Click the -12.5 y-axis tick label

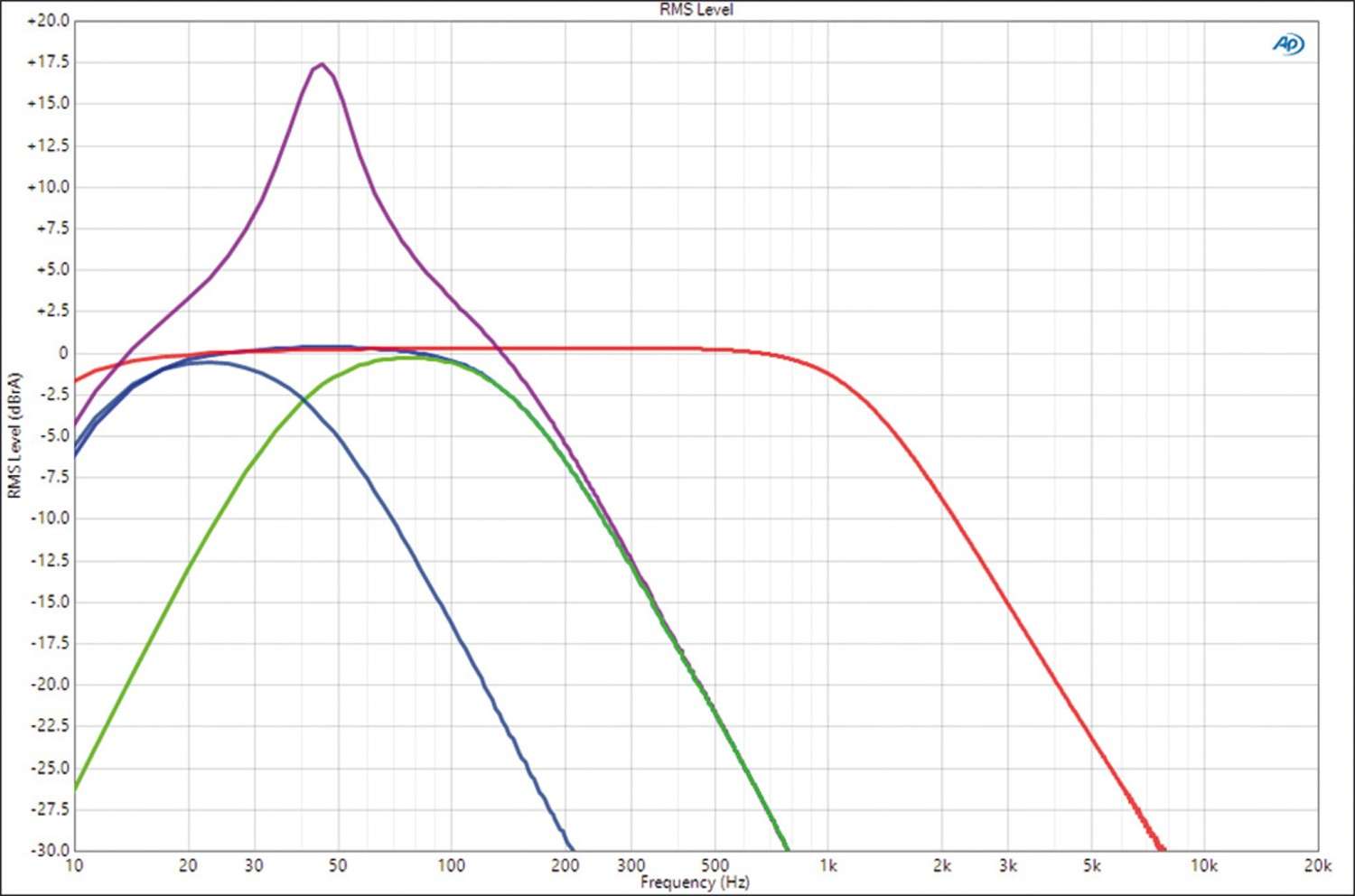pos(51,561)
